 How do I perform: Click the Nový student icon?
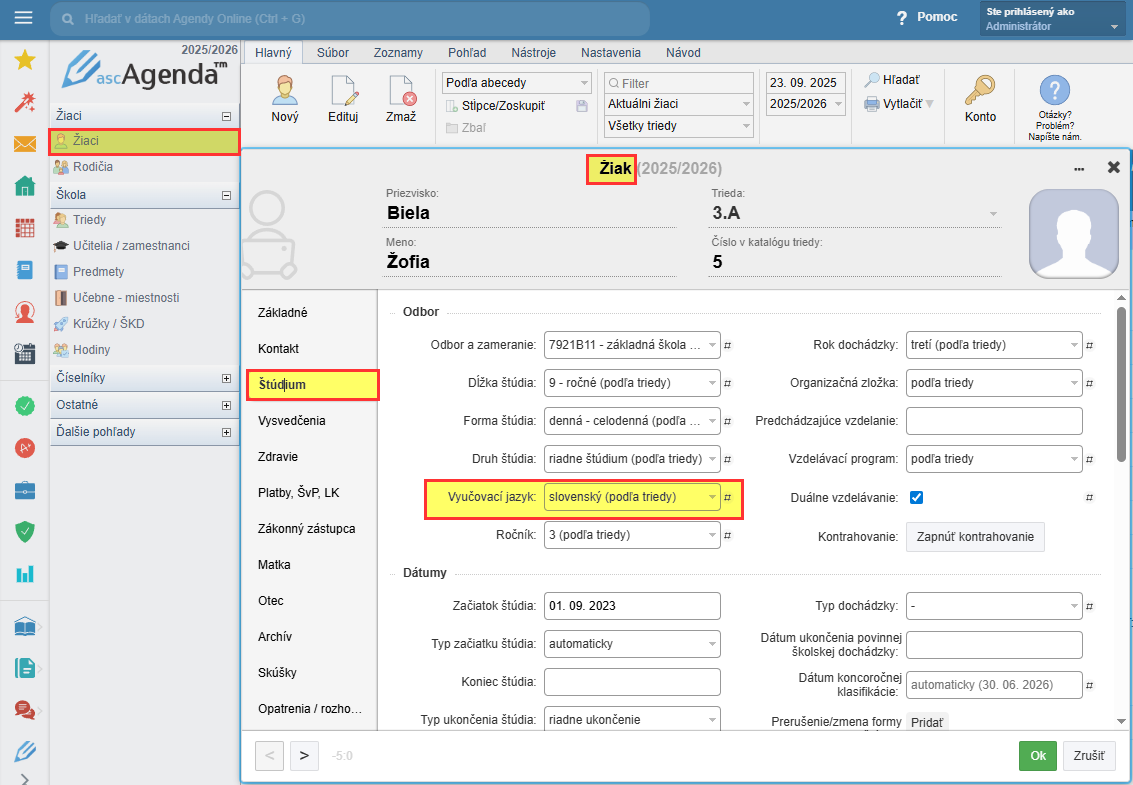coord(285,90)
